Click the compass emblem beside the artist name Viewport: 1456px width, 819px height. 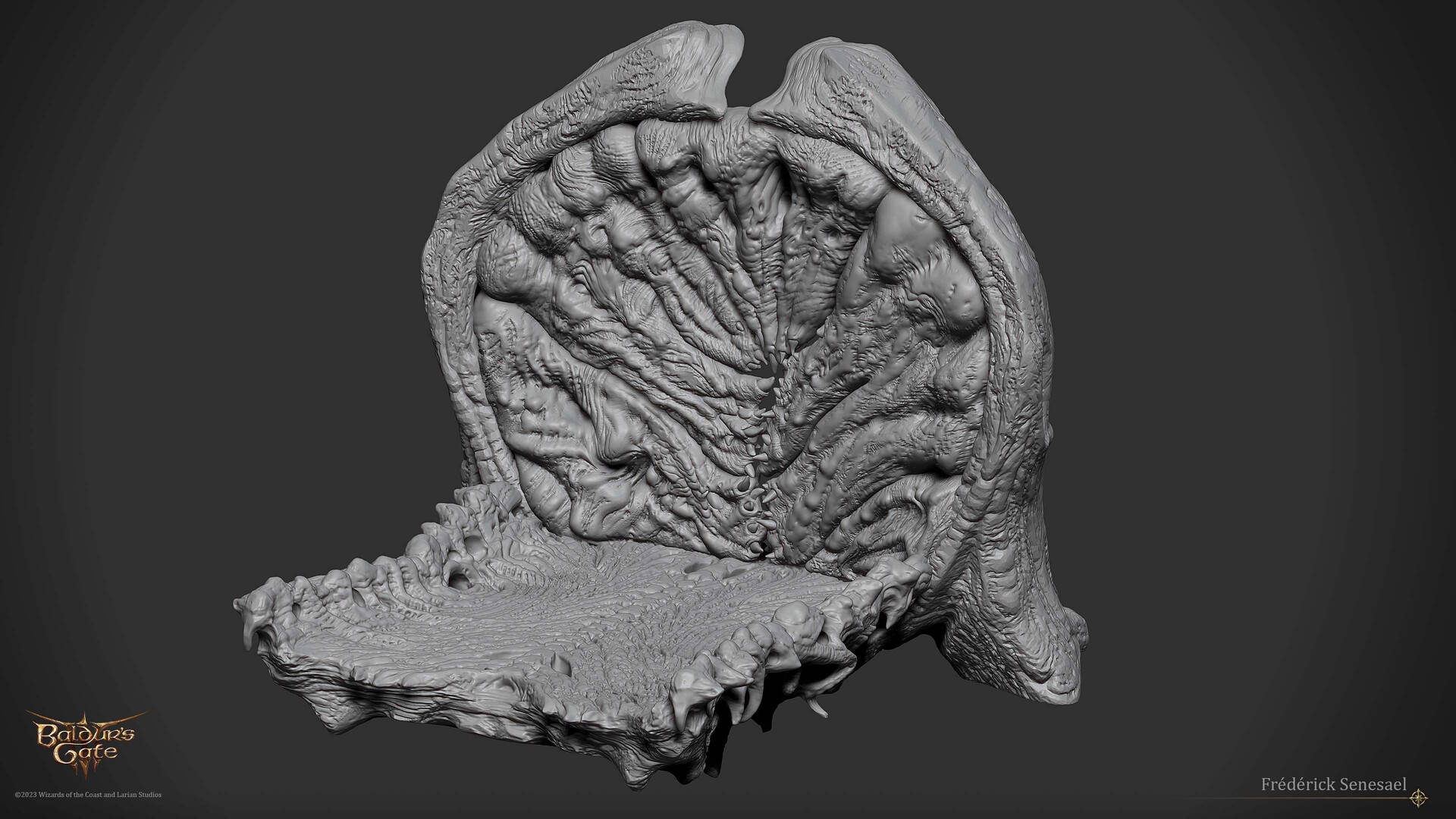[x=1418, y=796]
